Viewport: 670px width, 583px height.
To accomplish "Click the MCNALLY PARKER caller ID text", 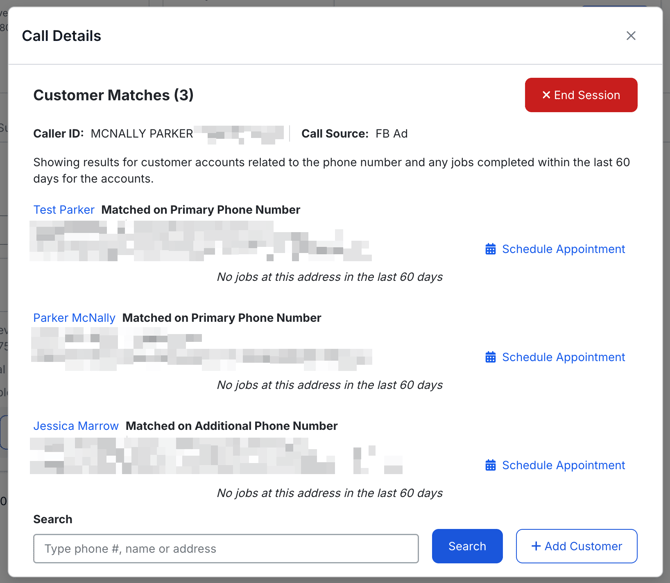I will pos(141,133).
